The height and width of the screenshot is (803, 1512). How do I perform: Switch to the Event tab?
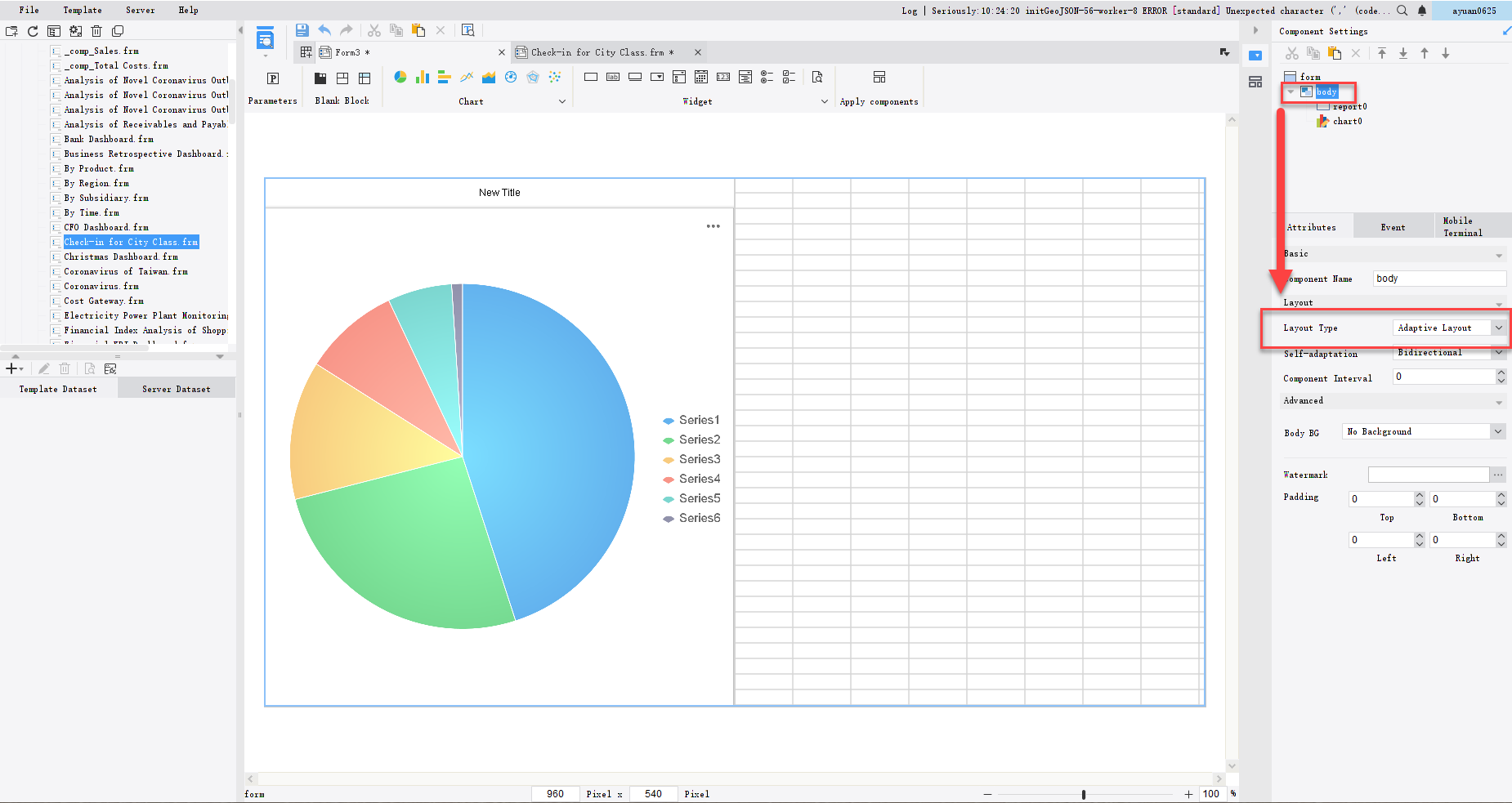(x=1393, y=226)
